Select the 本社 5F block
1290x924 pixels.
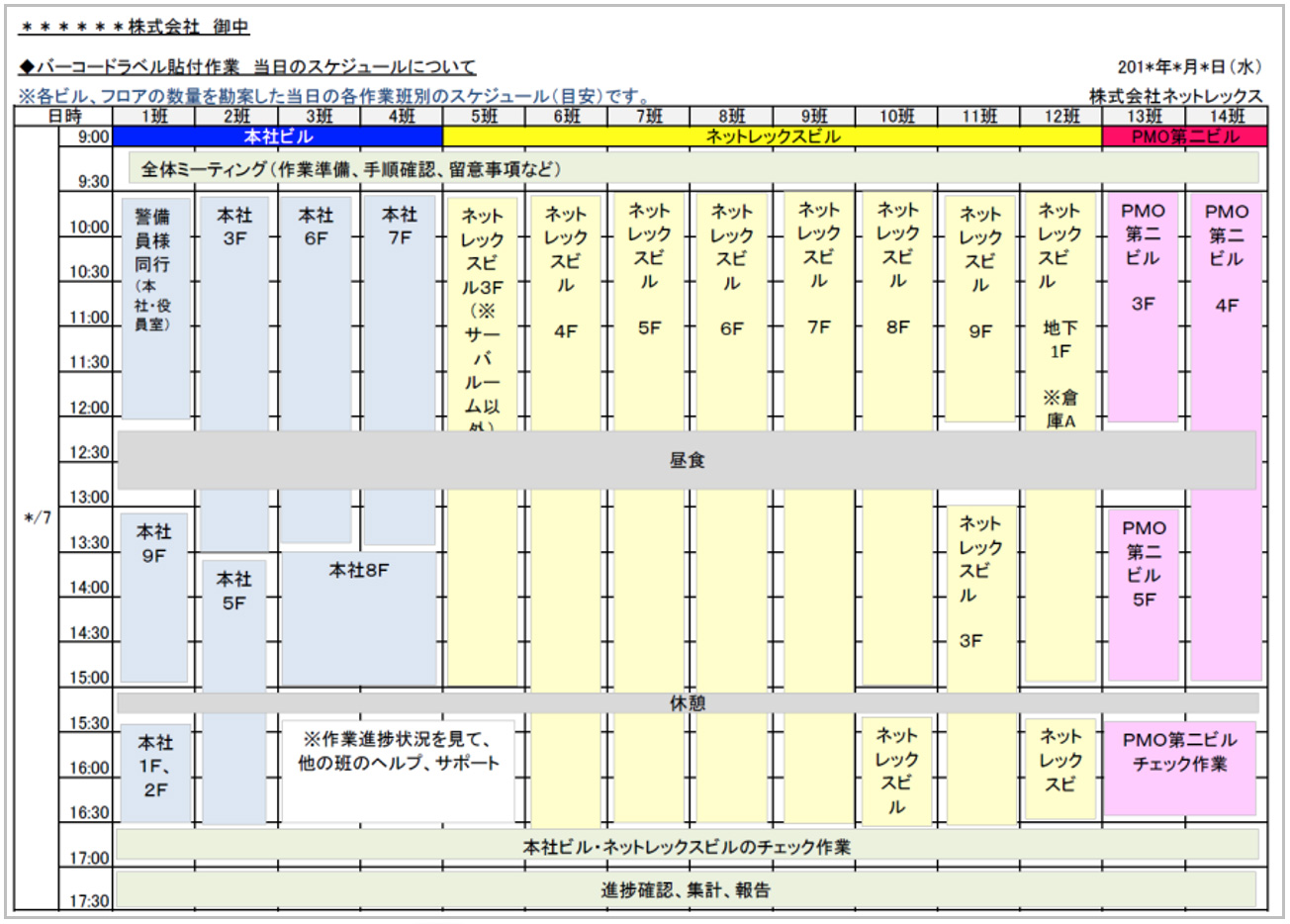coord(234,693)
